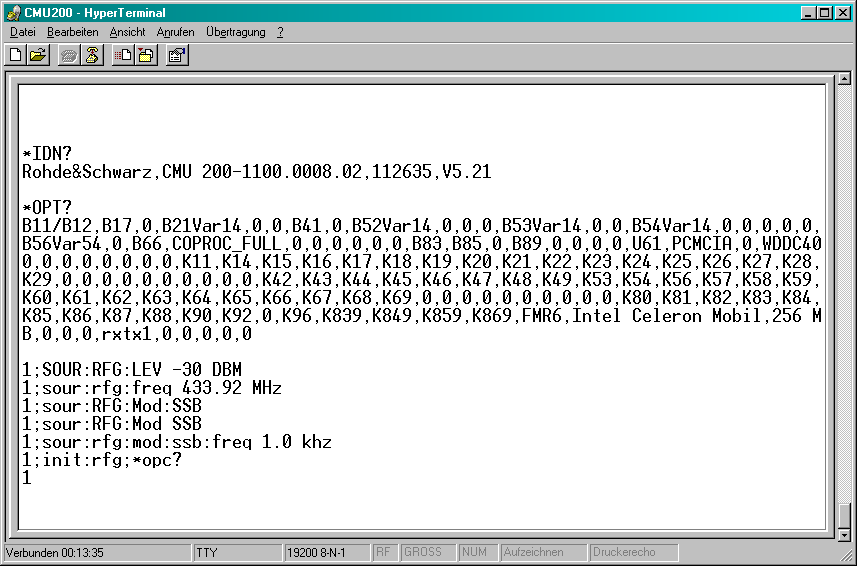Open the Bearbeiten menu

[x=73, y=32]
